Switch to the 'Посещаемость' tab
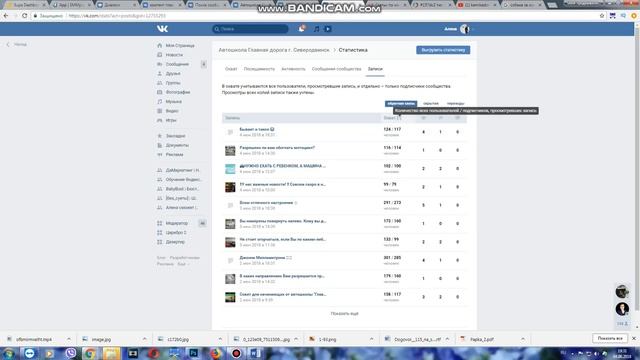640x360 pixels. 259,69
